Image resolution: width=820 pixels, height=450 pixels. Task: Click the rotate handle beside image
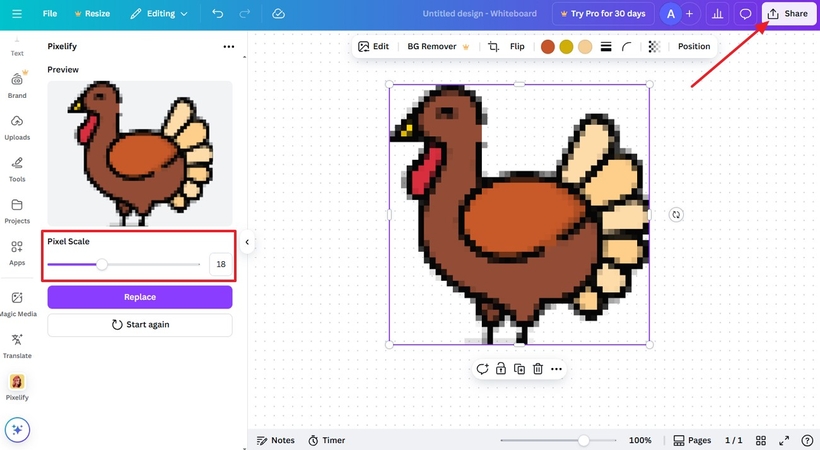pos(676,215)
